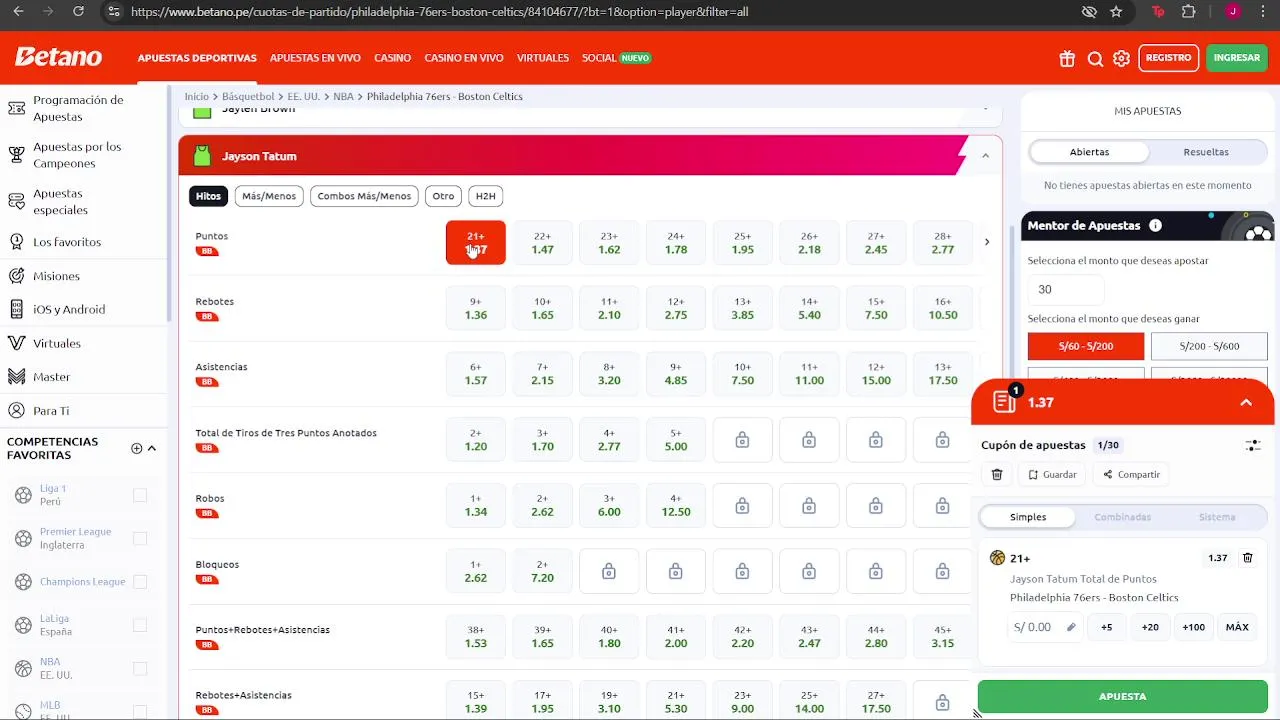
Task: Check the Liga 1 Perú checkbox
Action: click(140, 495)
